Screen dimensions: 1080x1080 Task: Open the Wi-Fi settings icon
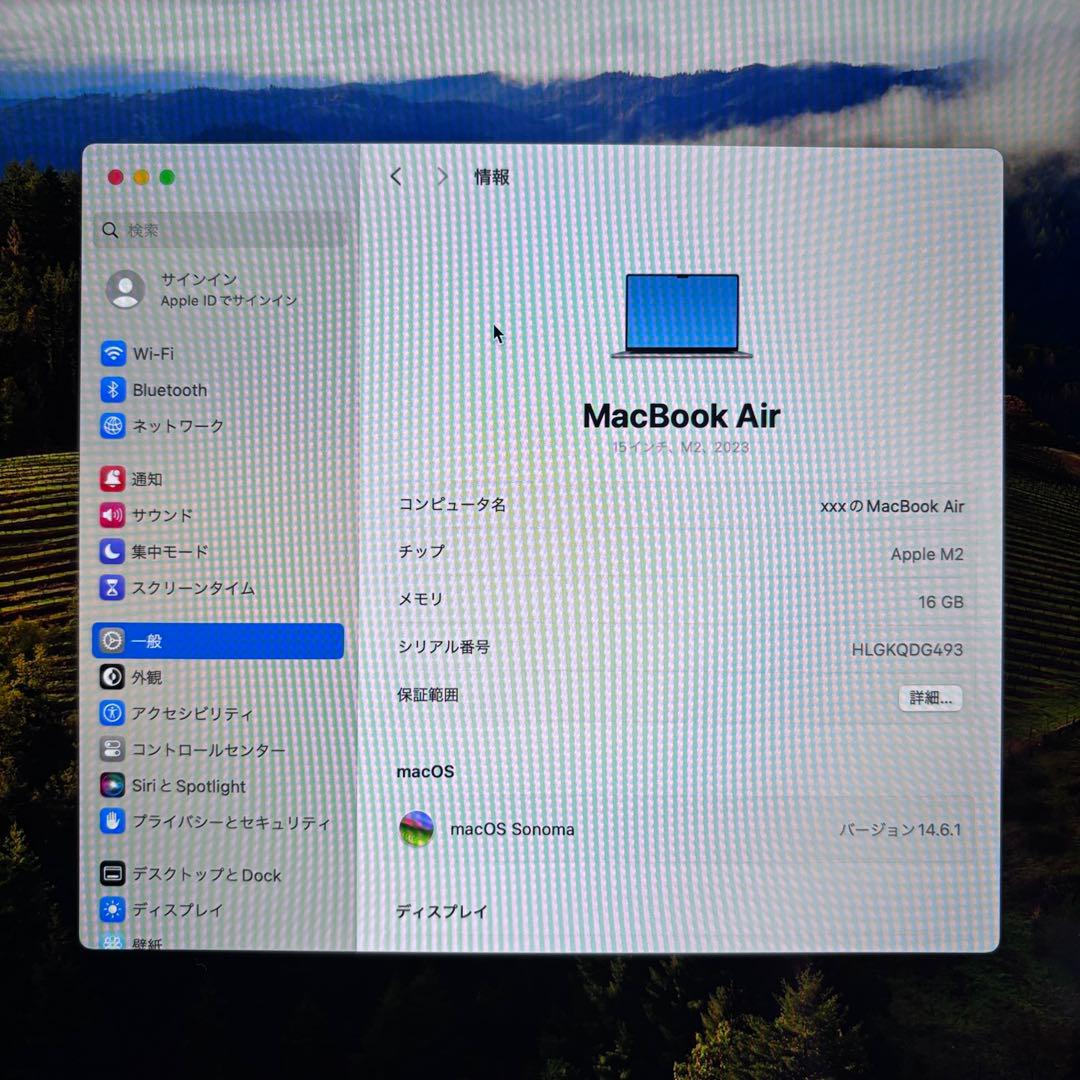pos(113,354)
